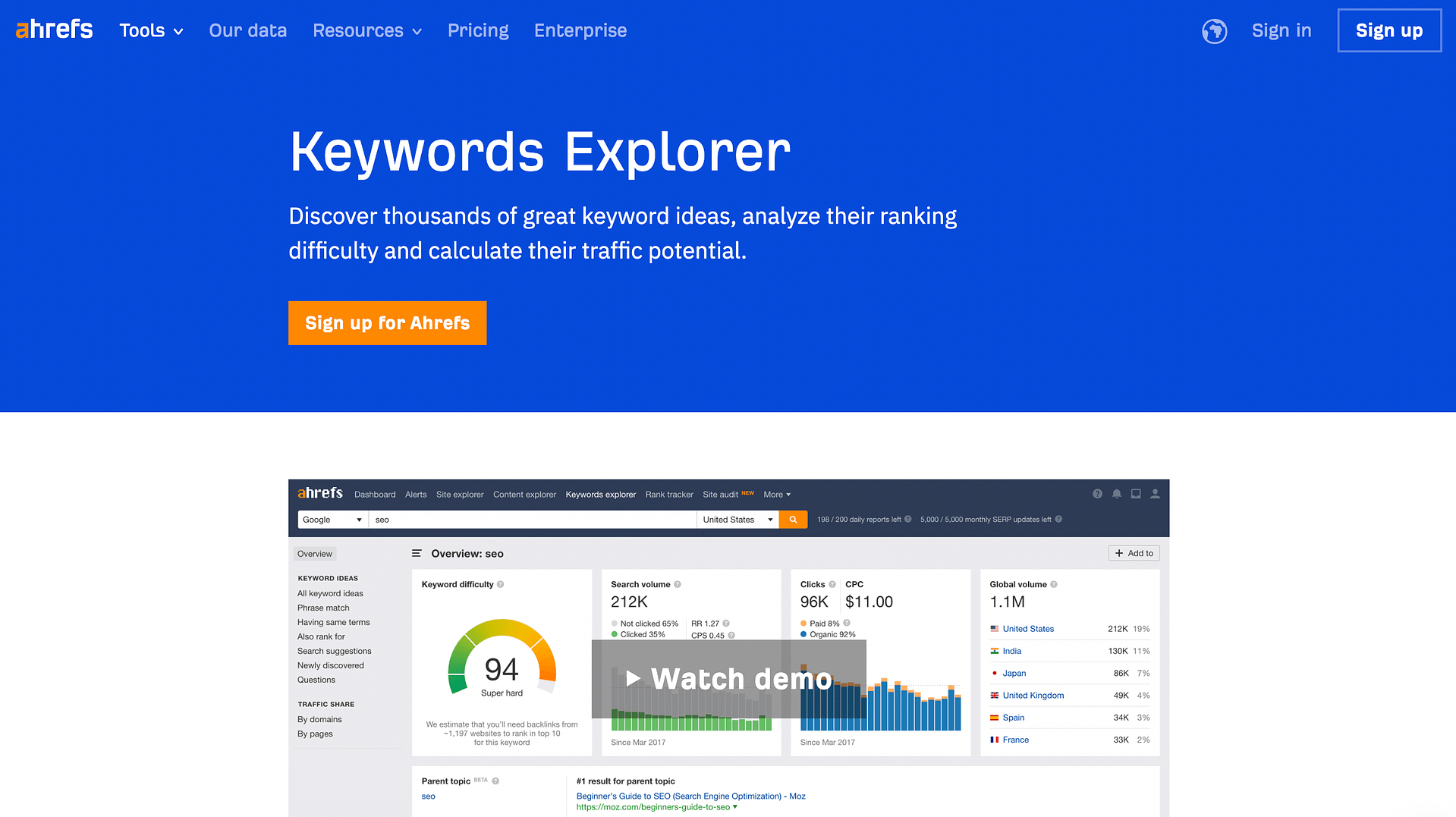Viewport: 1456px width, 817px height.
Task: Click the Search volume info icon
Action: 678,584
